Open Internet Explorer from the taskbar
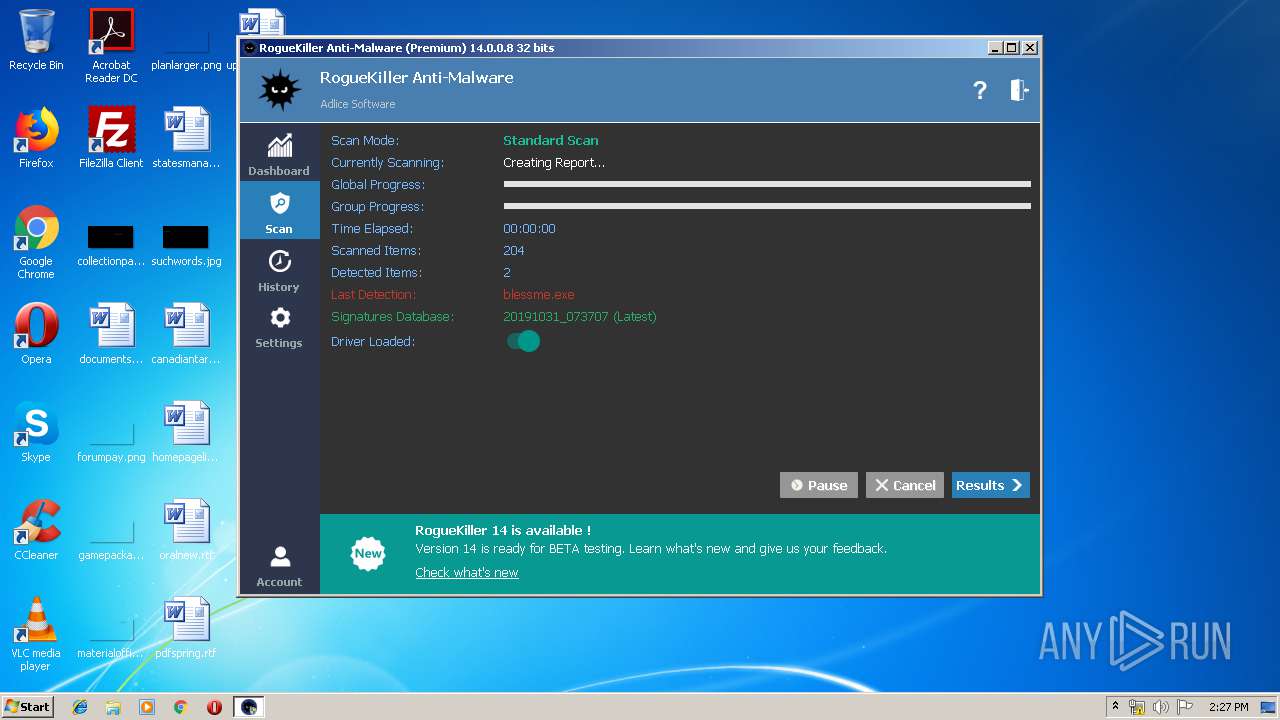 point(80,707)
